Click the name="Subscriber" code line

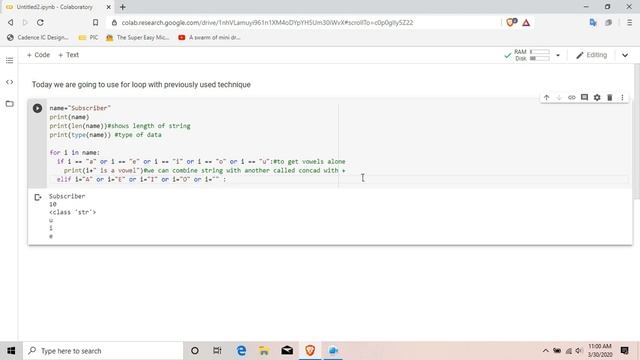(80, 108)
